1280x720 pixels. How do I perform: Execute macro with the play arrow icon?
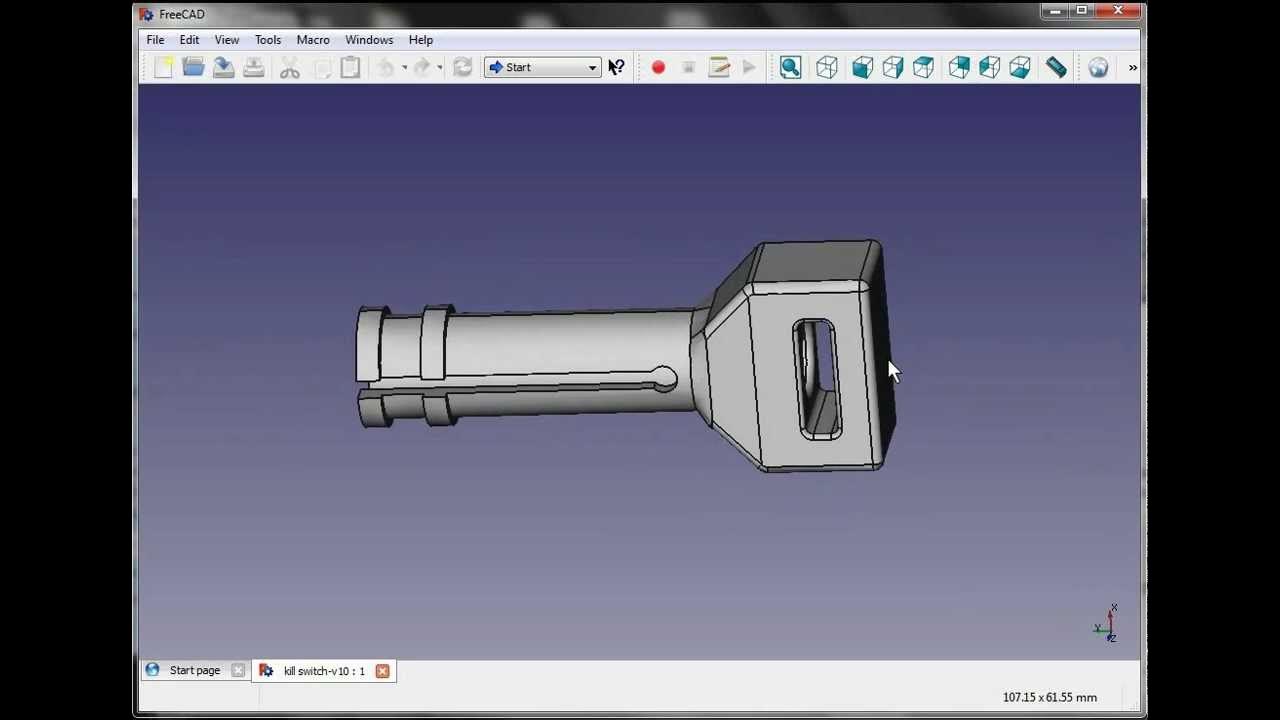click(749, 67)
